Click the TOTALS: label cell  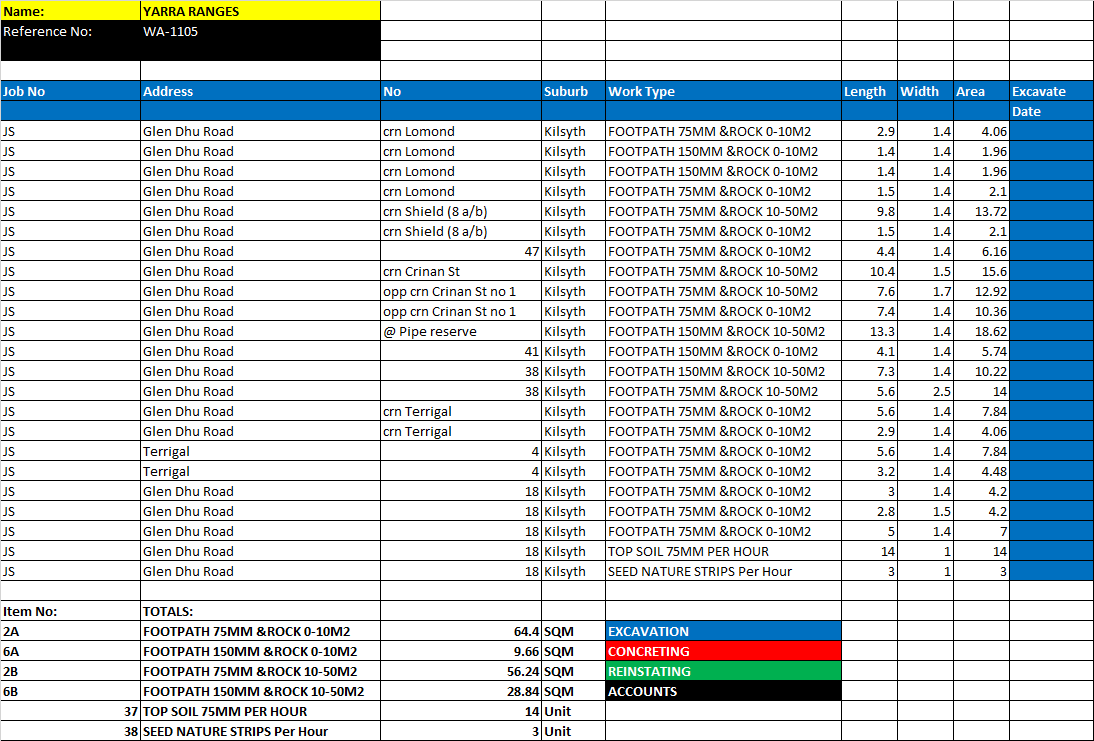click(x=260, y=611)
